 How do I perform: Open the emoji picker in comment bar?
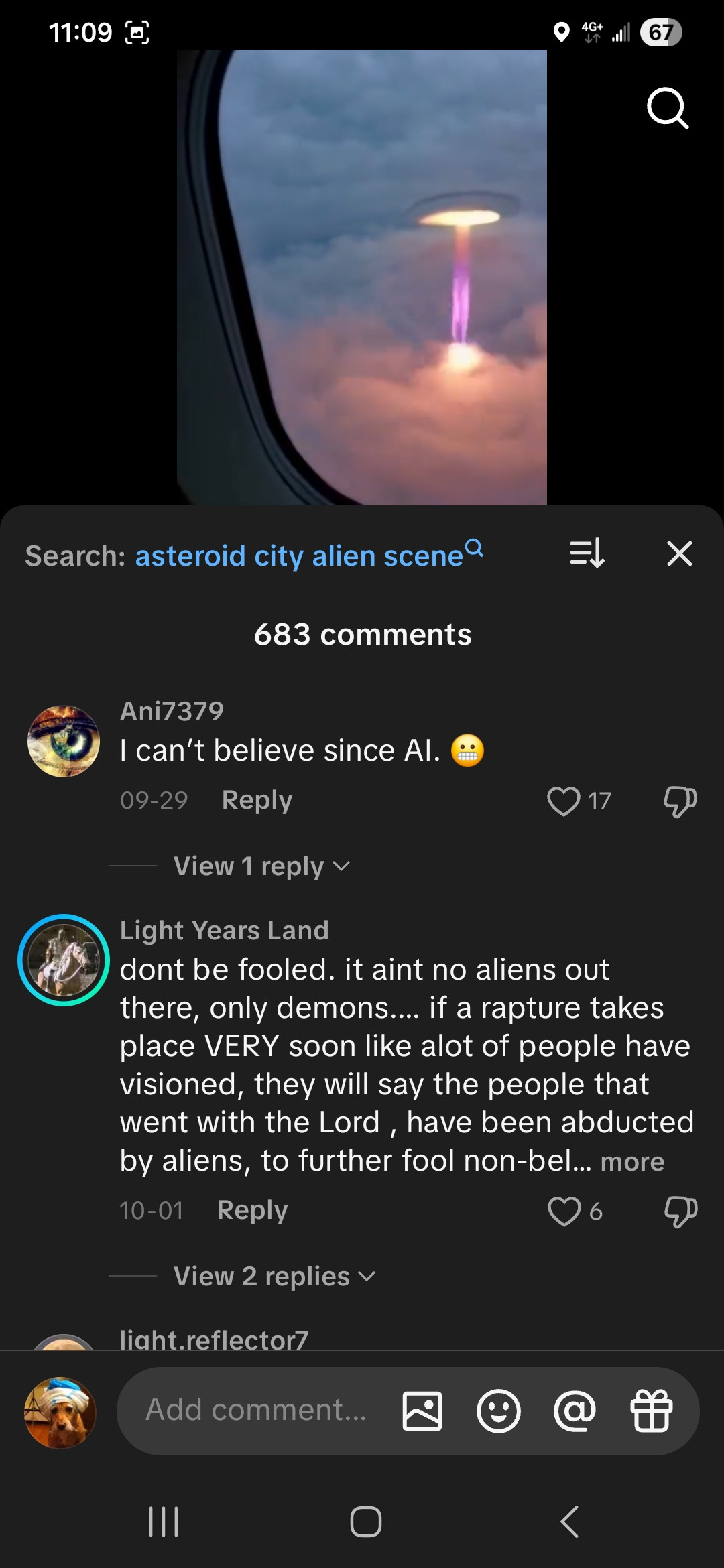point(498,1411)
